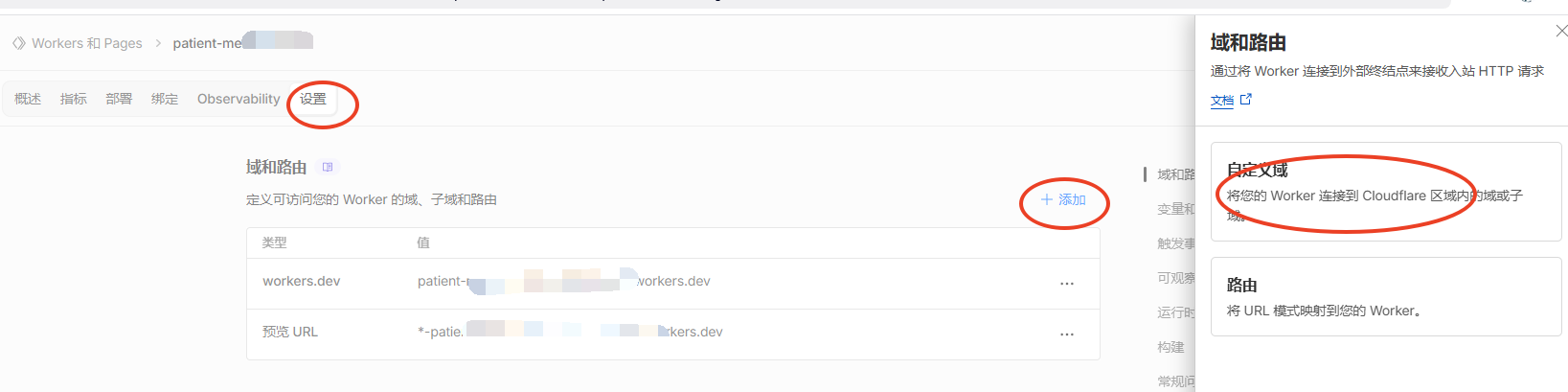The image size is (1568, 392).
Task: Choose the 路由 option card
Action: [x=1385, y=297]
